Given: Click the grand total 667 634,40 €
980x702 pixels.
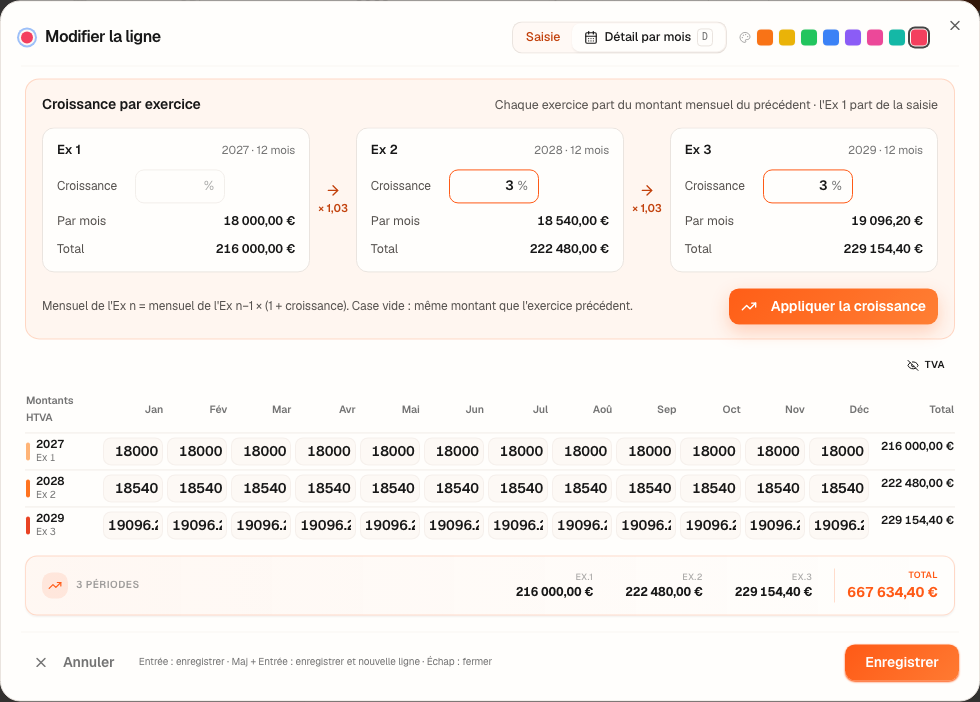Looking at the screenshot, I should click(892, 592).
